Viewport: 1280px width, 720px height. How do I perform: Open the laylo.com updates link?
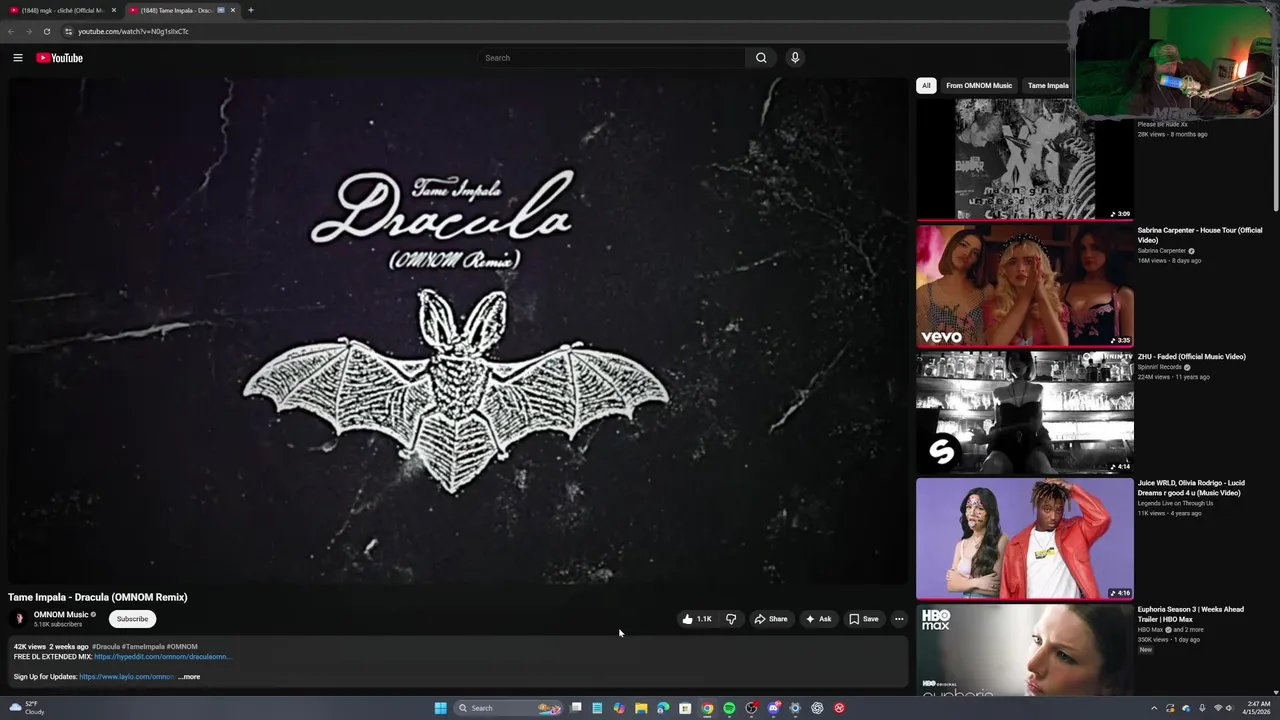(x=127, y=677)
